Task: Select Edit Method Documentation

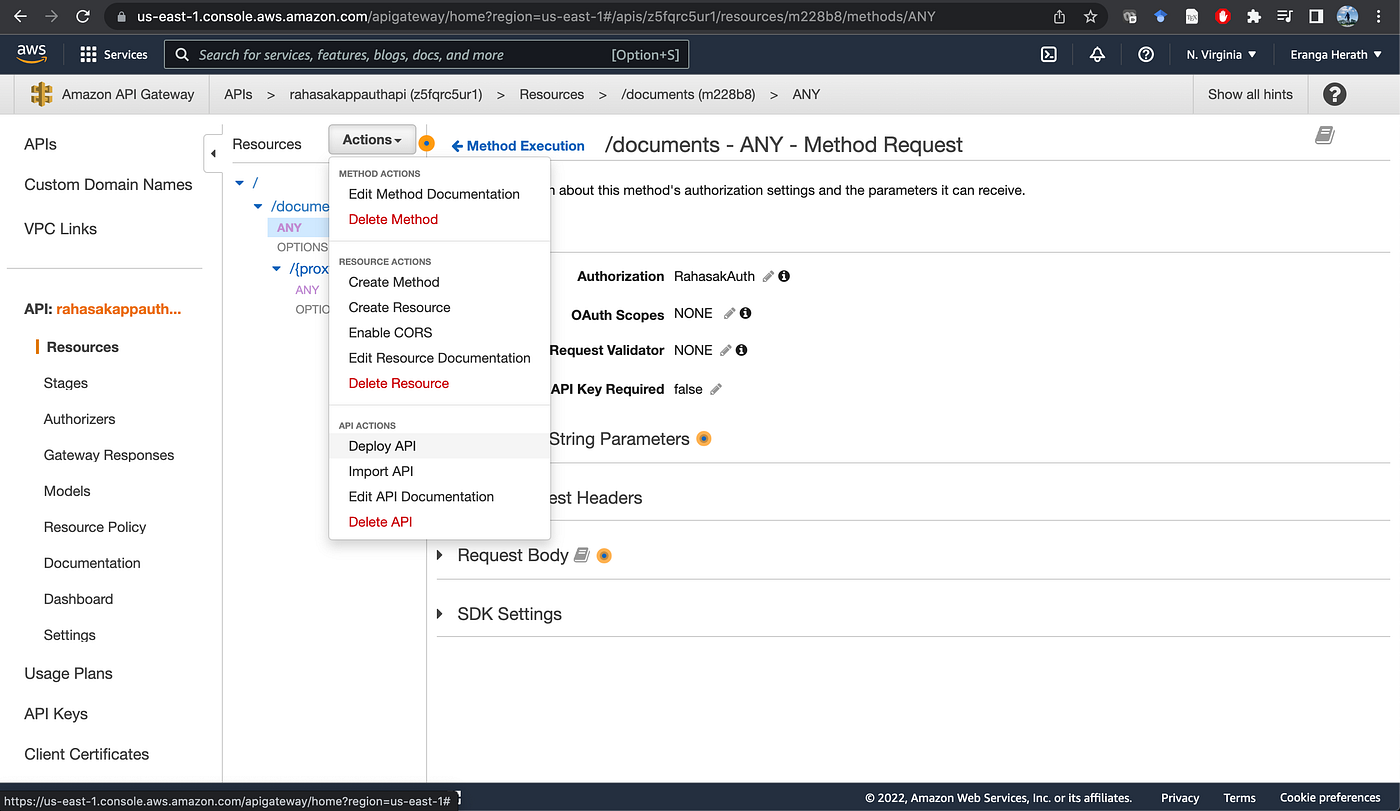Action: (434, 194)
